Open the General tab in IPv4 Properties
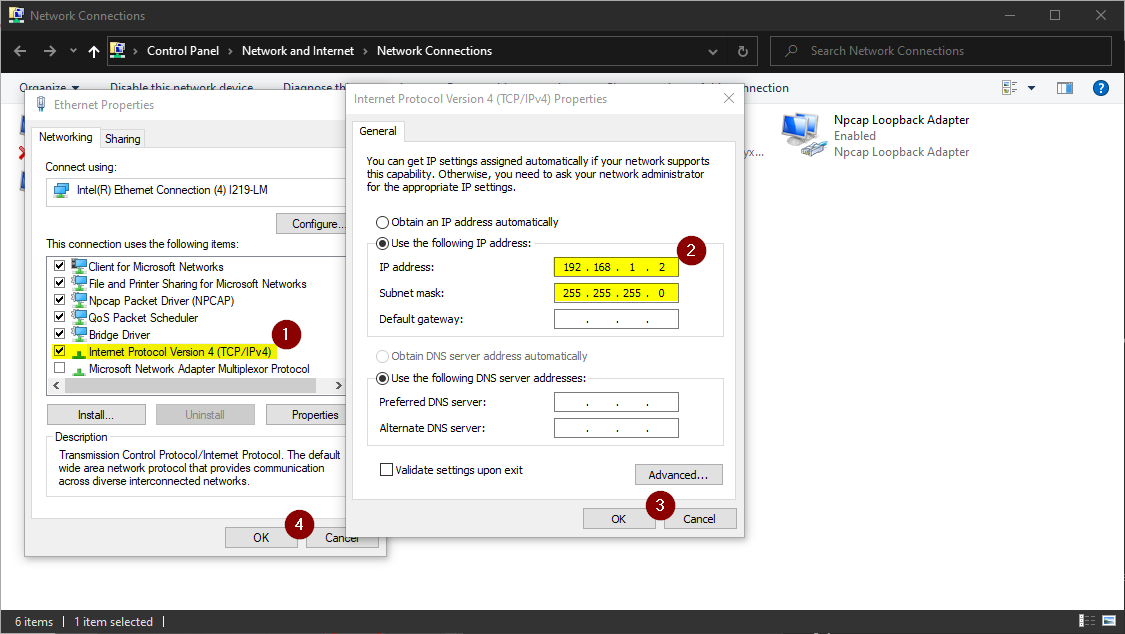 (x=377, y=131)
